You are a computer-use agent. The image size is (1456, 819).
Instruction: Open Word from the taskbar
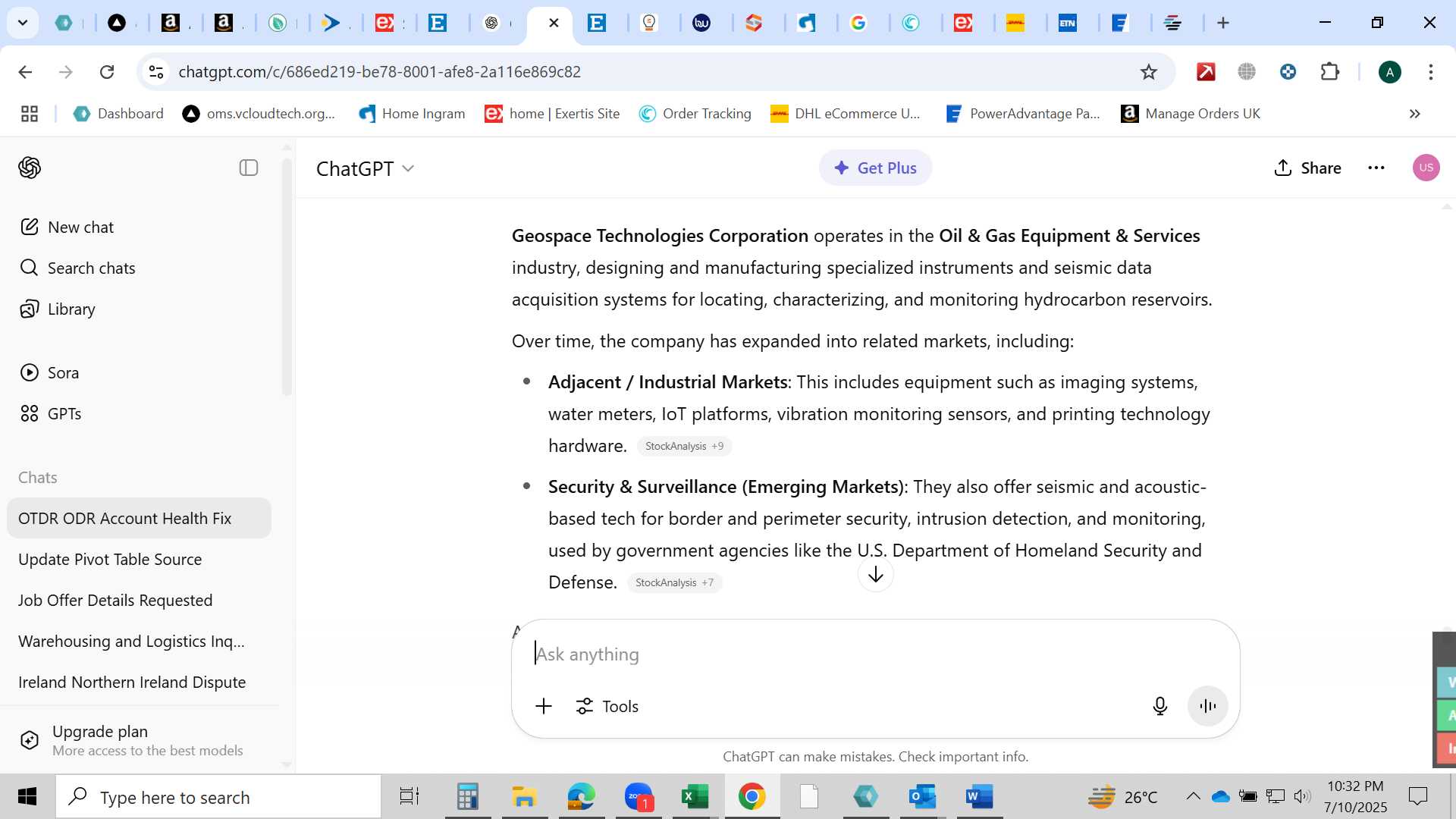(979, 797)
